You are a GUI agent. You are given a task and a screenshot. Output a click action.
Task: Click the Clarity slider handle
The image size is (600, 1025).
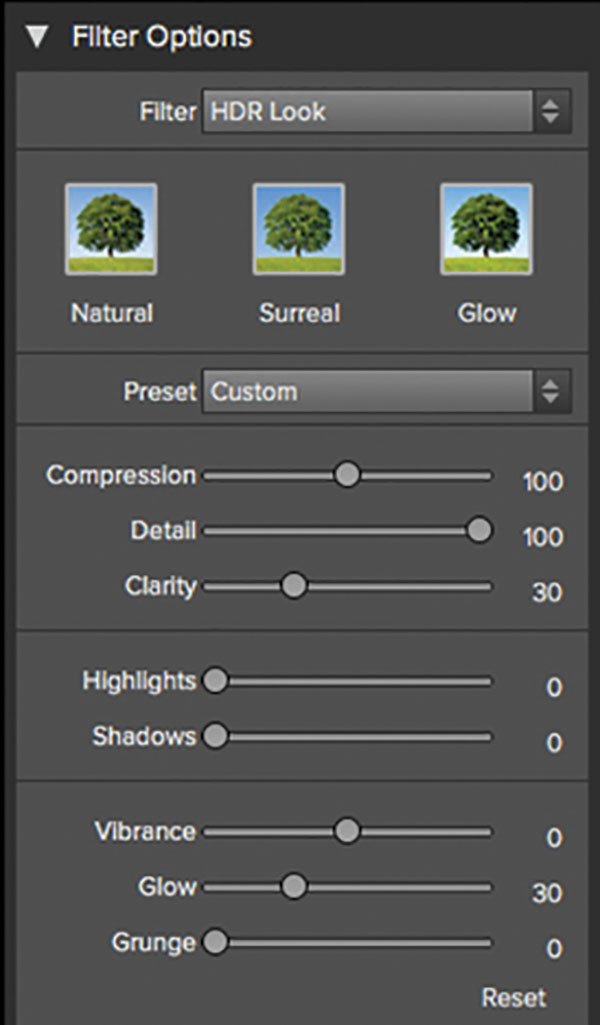tap(293, 586)
